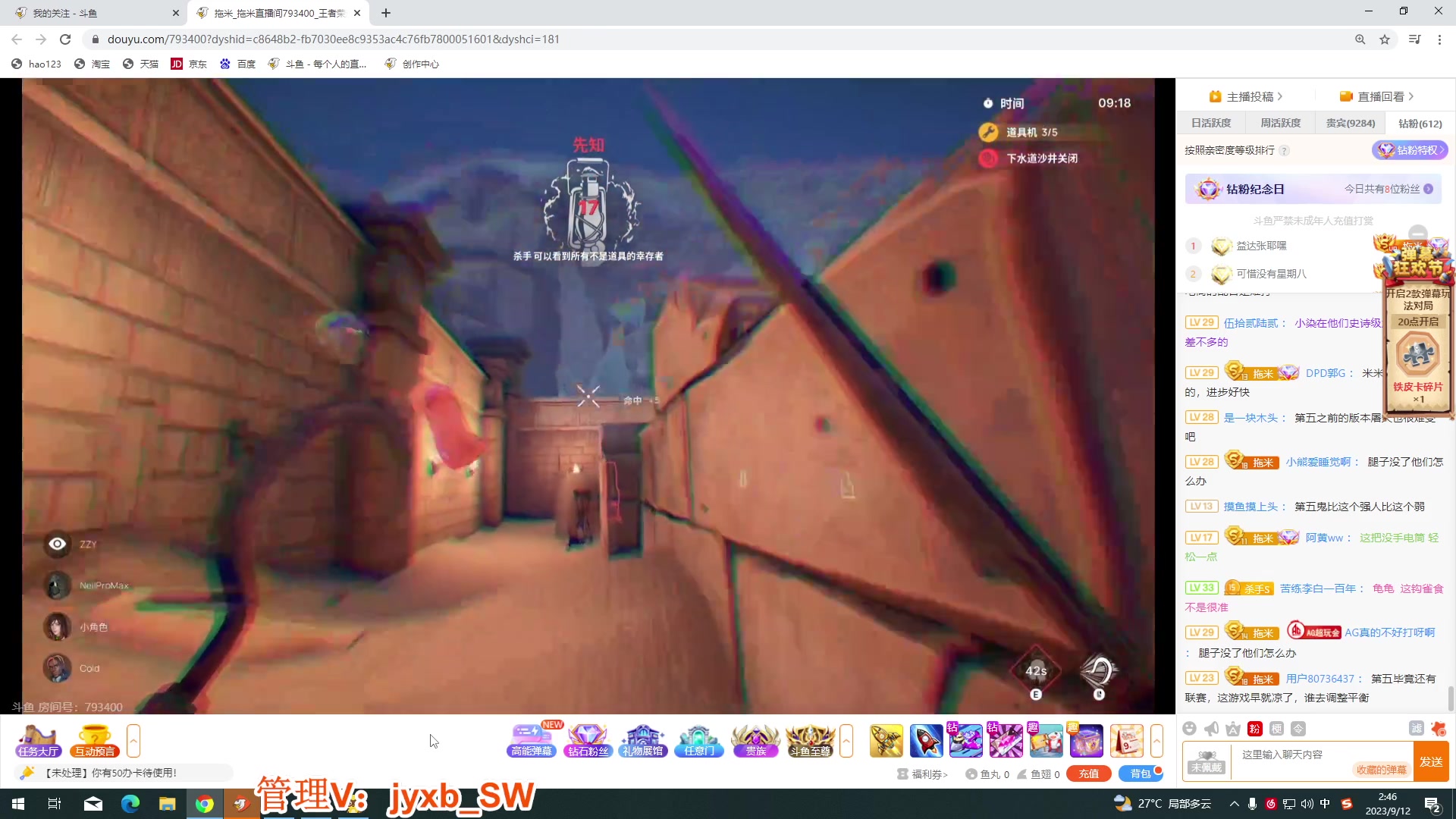Bookmark this page with the star icon
Image resolution: width=1456 pixels, height=819 pixels.
point(1385,39)
